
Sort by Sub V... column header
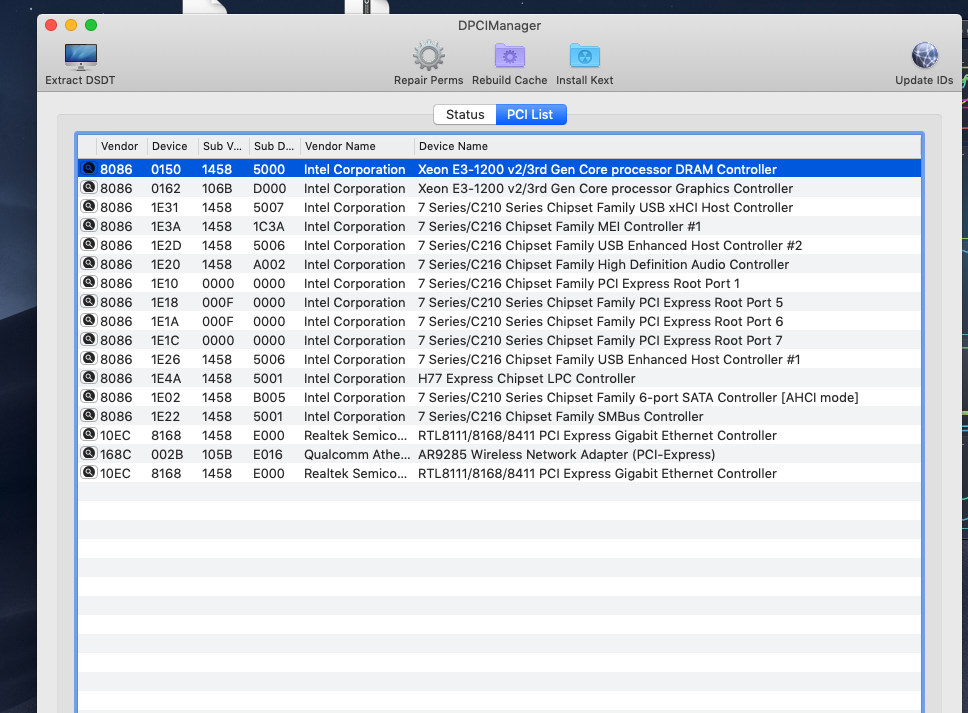(x=222, y=146)
